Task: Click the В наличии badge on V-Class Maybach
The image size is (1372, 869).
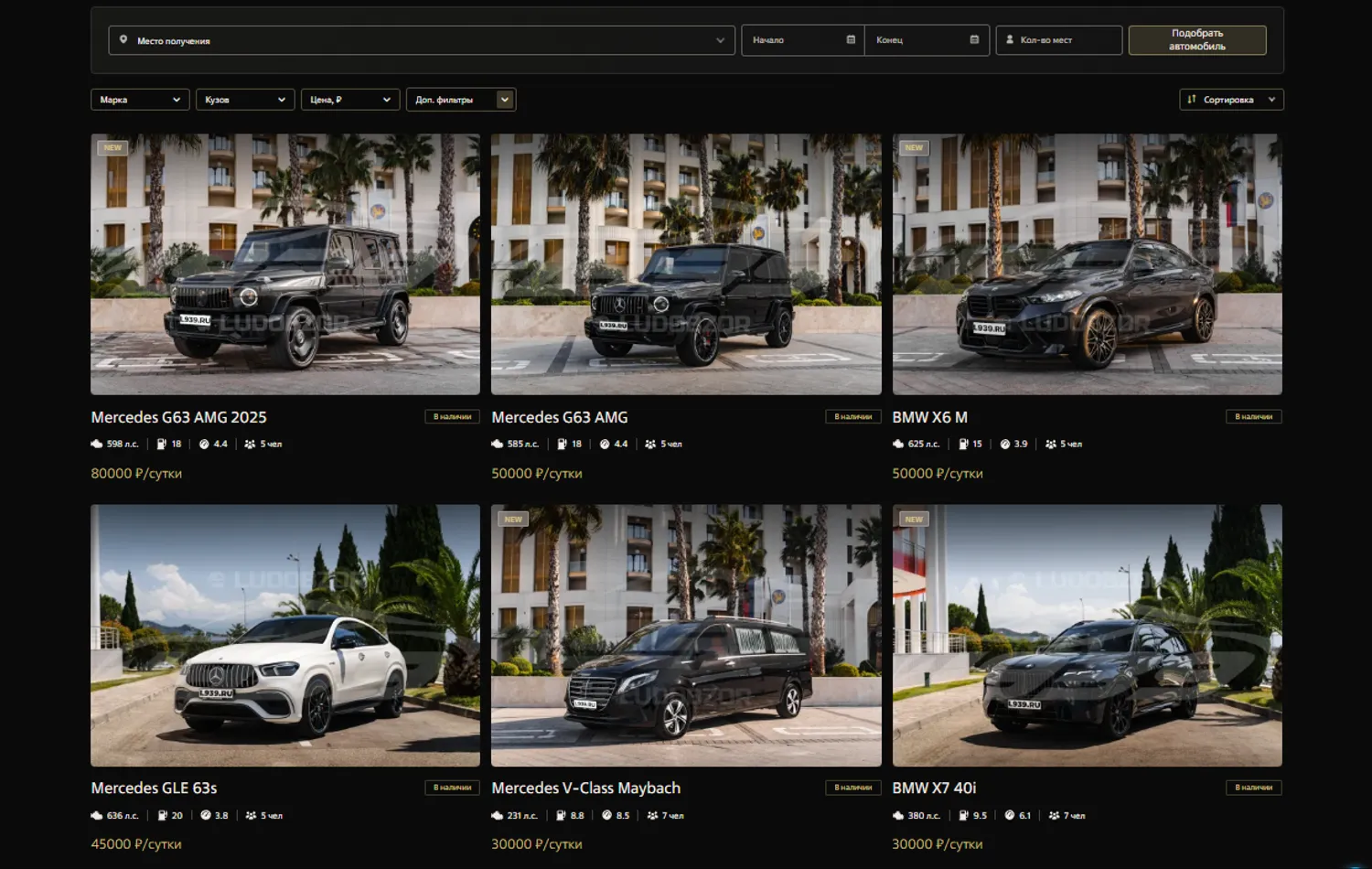Action: click(853, 788)
